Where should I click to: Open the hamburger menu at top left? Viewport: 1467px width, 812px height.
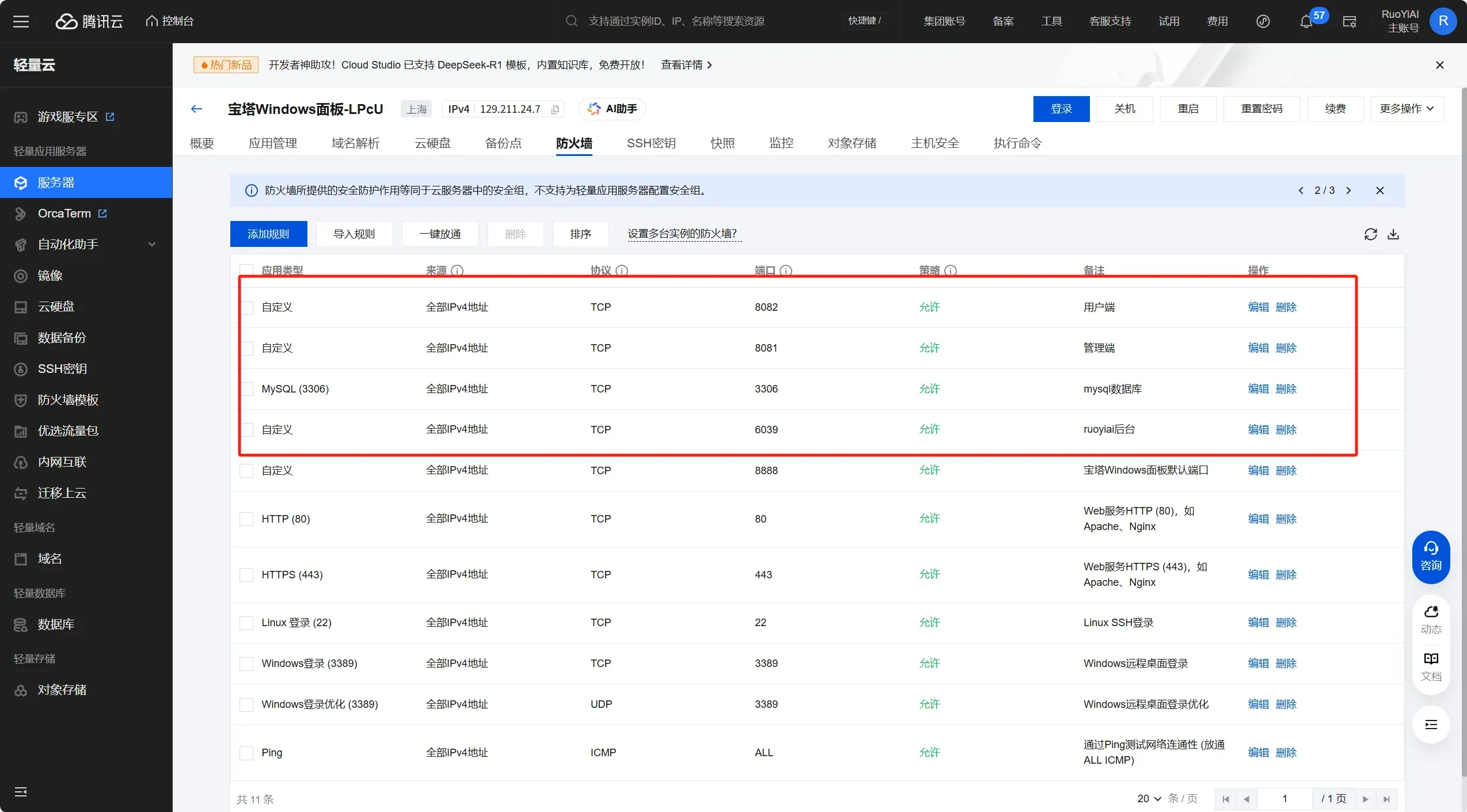(21, 22)
